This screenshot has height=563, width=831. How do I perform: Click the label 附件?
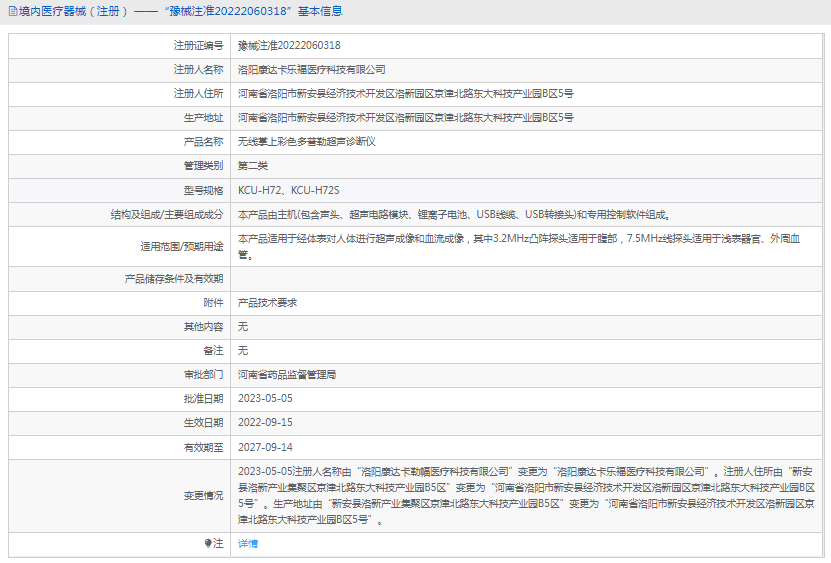tap(213, 303)
